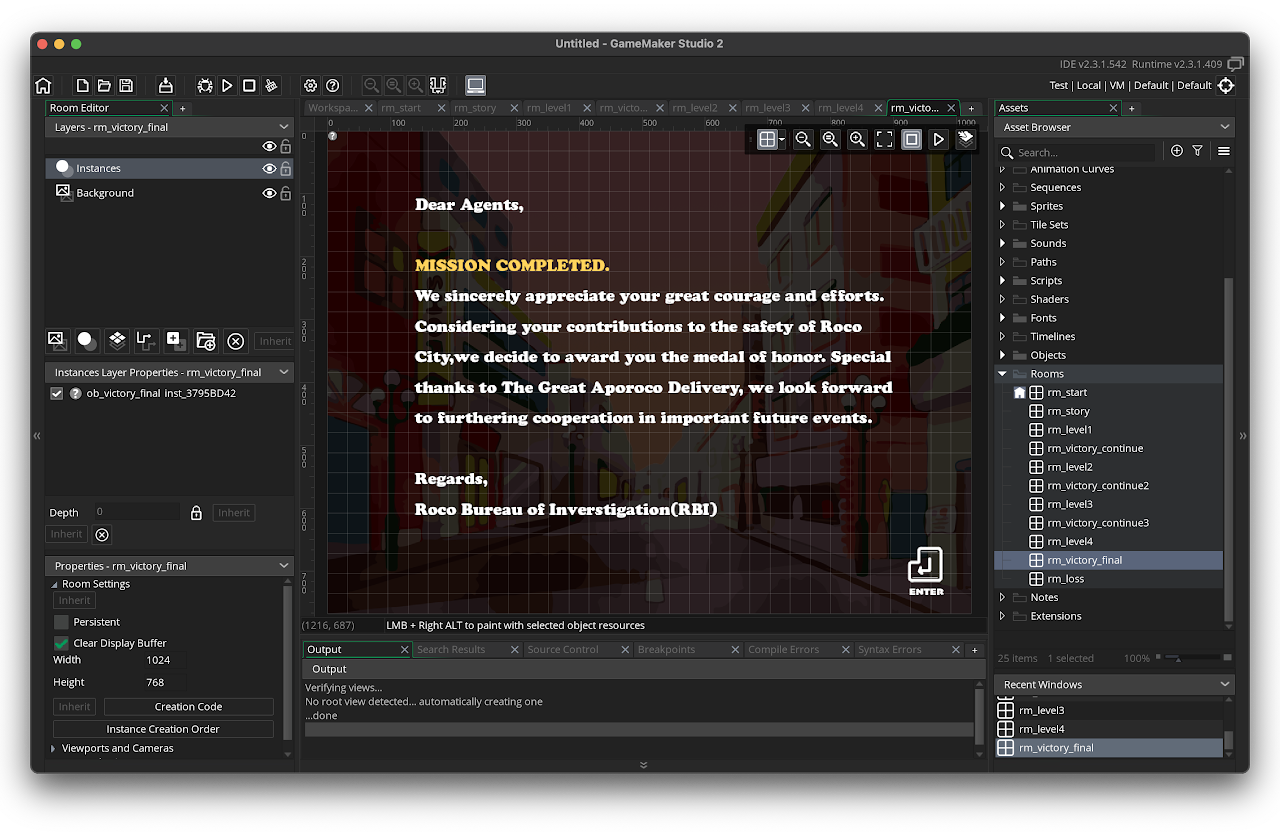Image resolution: width=1280 pixels, height=836 pixels.
Task: Clean the project with the broom icon
Action: tap(271, 86)
